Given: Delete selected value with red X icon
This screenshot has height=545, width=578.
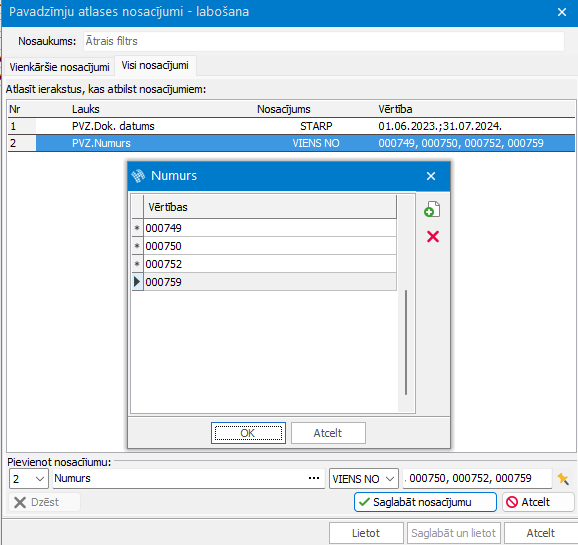Looking at the screenshot, I should [433, 236].
